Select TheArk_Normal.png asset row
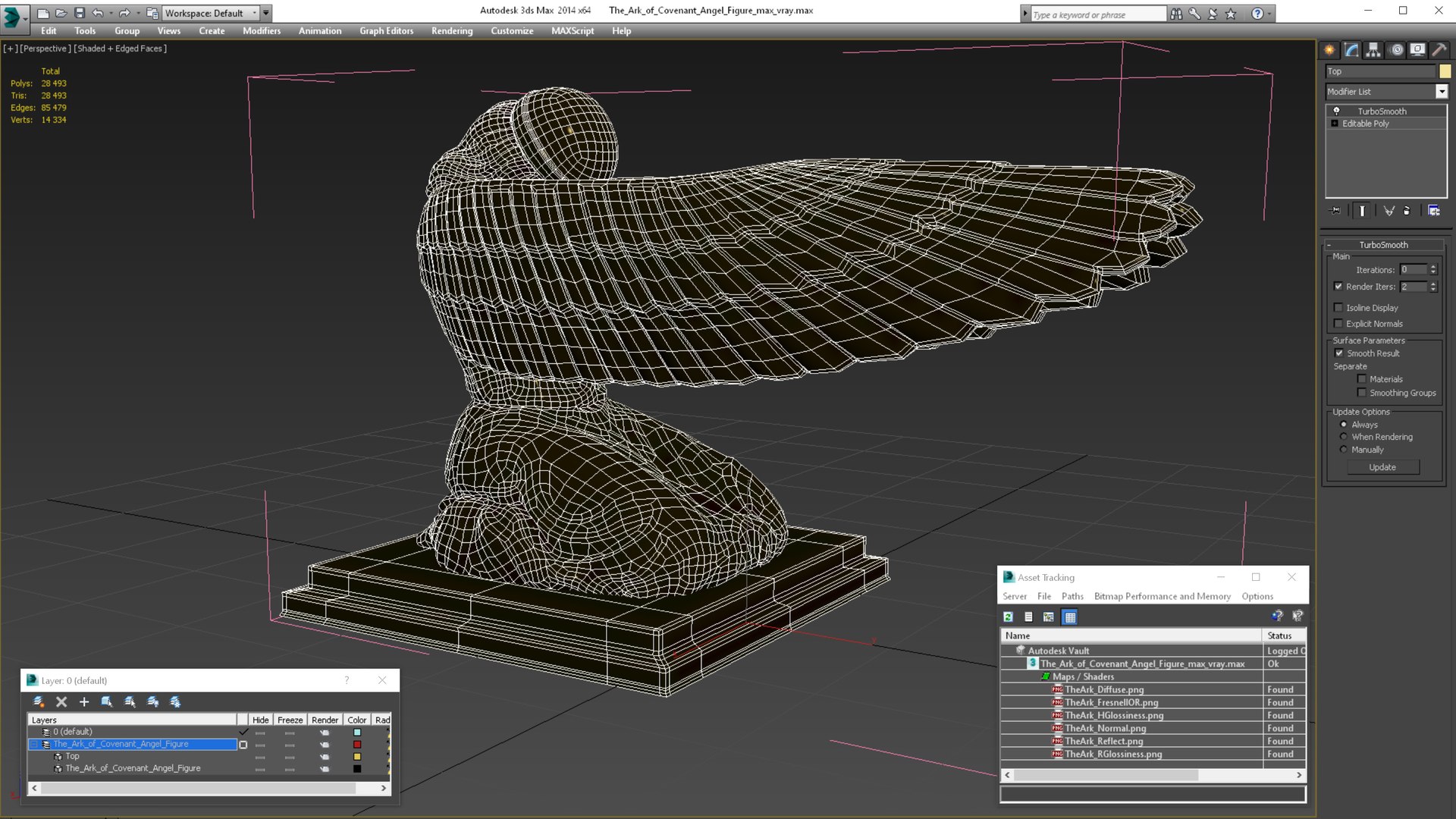Viewport: 1456px width, 819px height. tap(1153, 729)
